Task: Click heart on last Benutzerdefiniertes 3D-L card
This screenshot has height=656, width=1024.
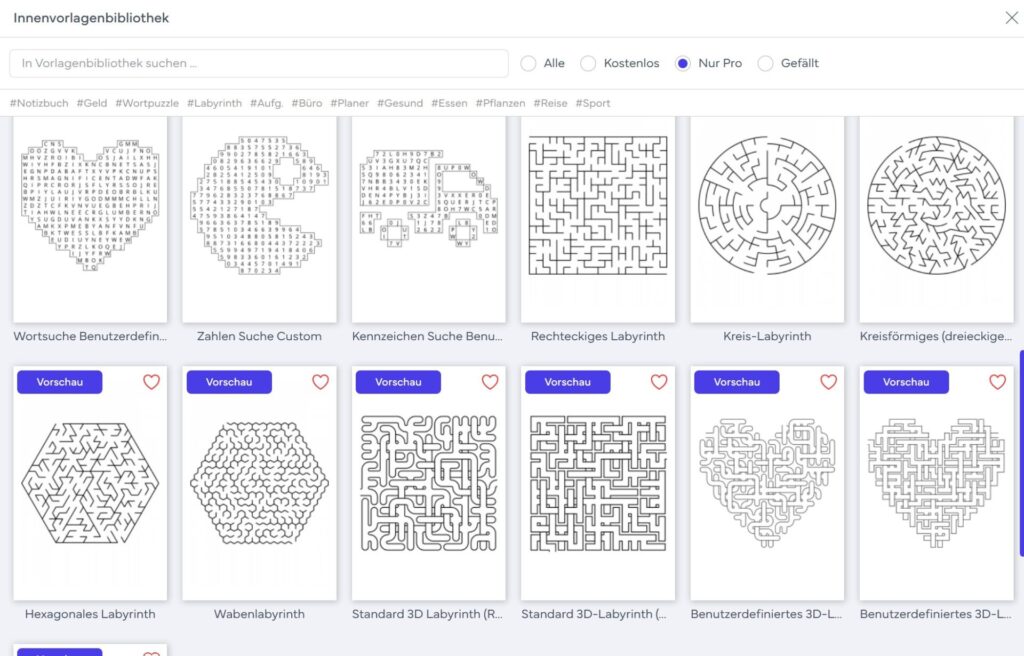Action: pos(997,382)
